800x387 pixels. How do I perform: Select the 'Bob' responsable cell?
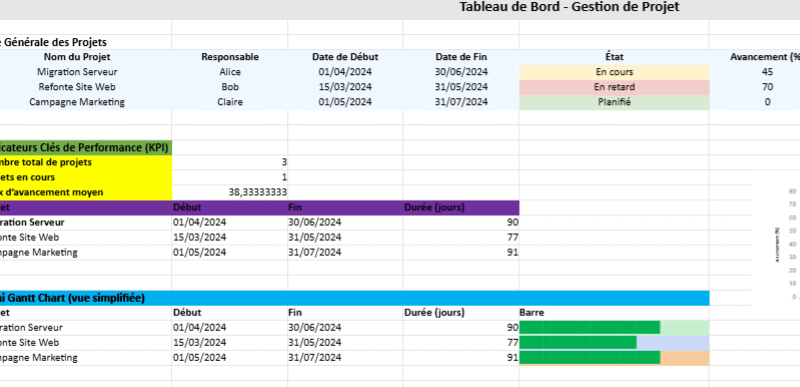230,87
